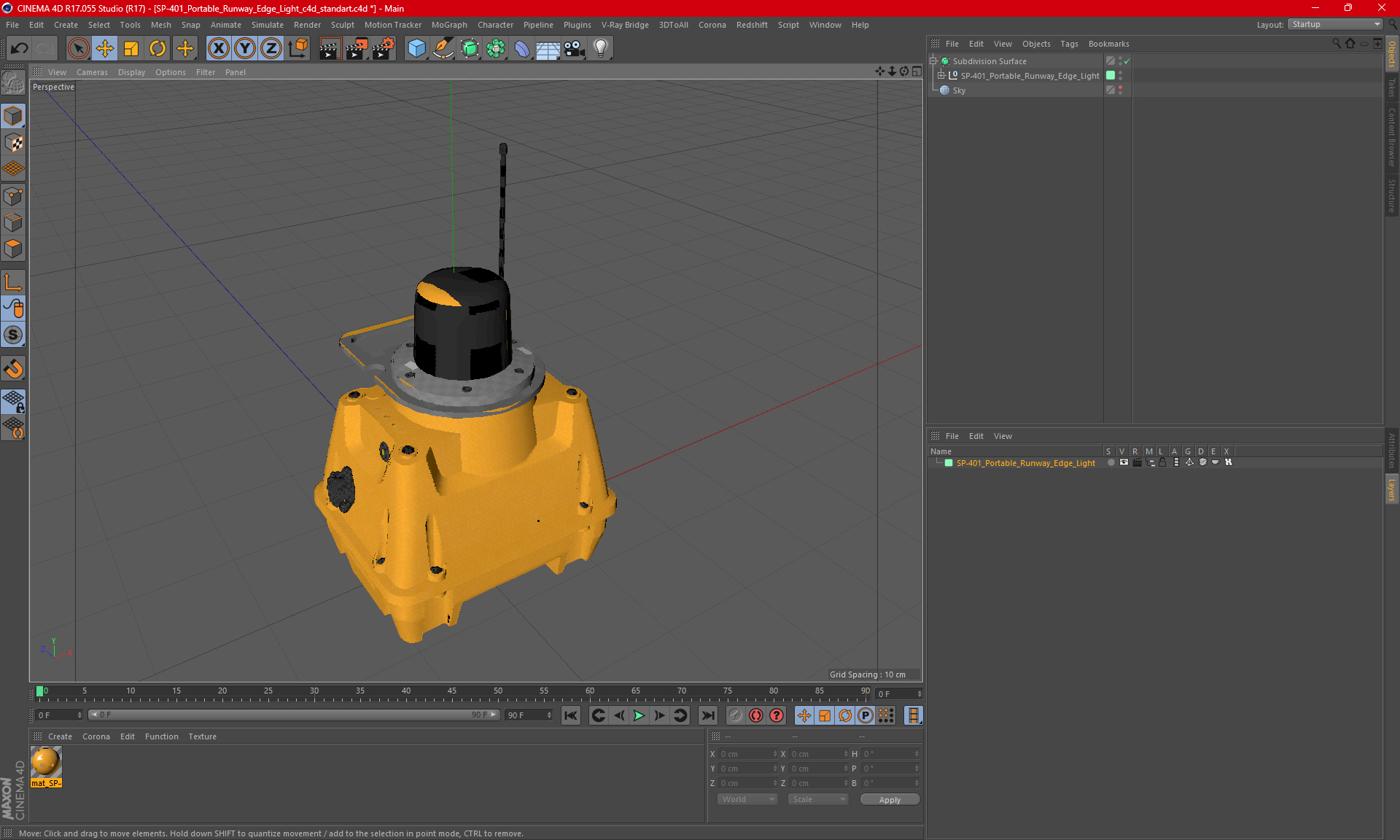Go to end of animation

707,716
